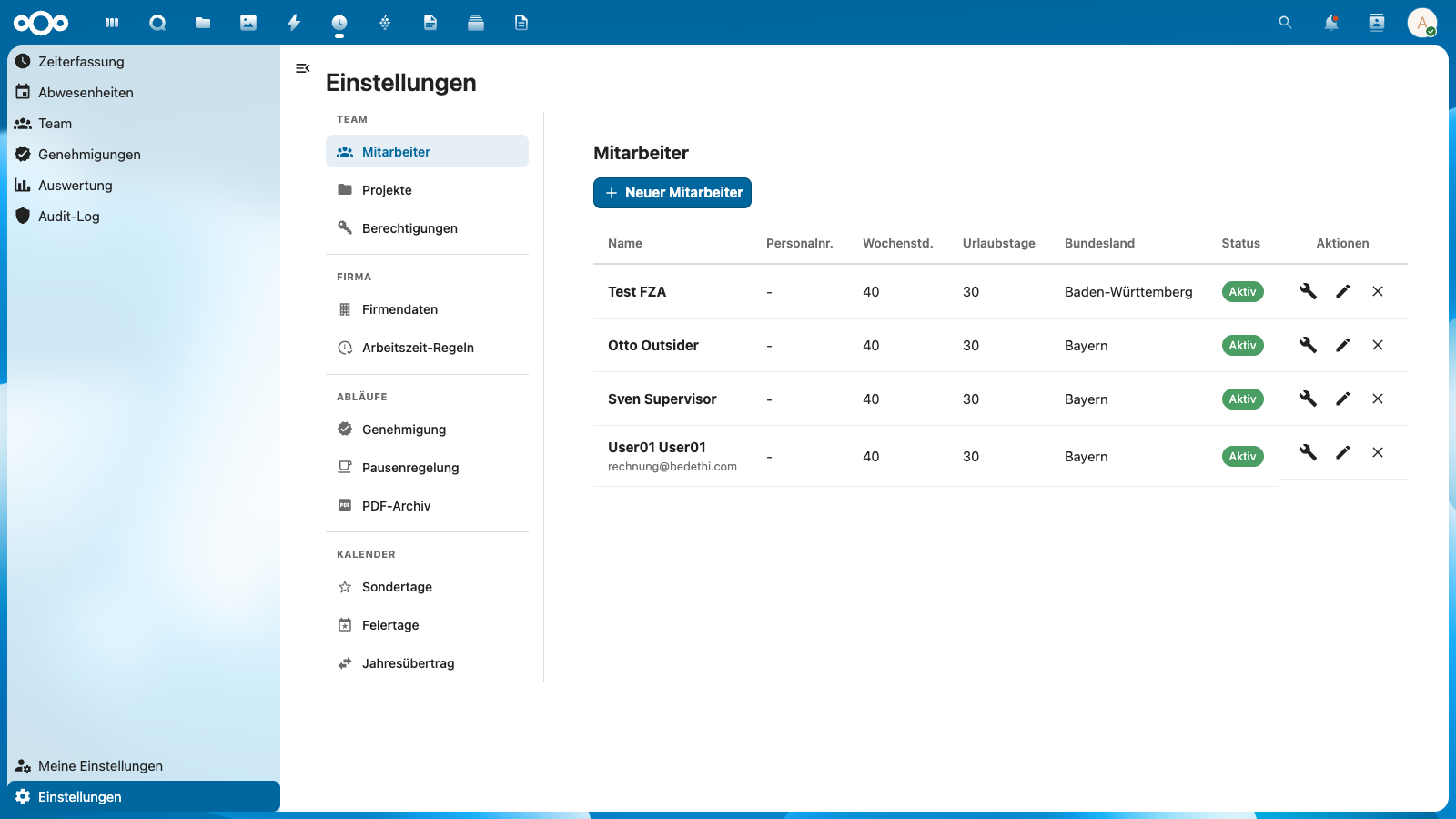Delete employee Test FZA with X icon
Viewport: 1456px width, 819px height.
1378,291
